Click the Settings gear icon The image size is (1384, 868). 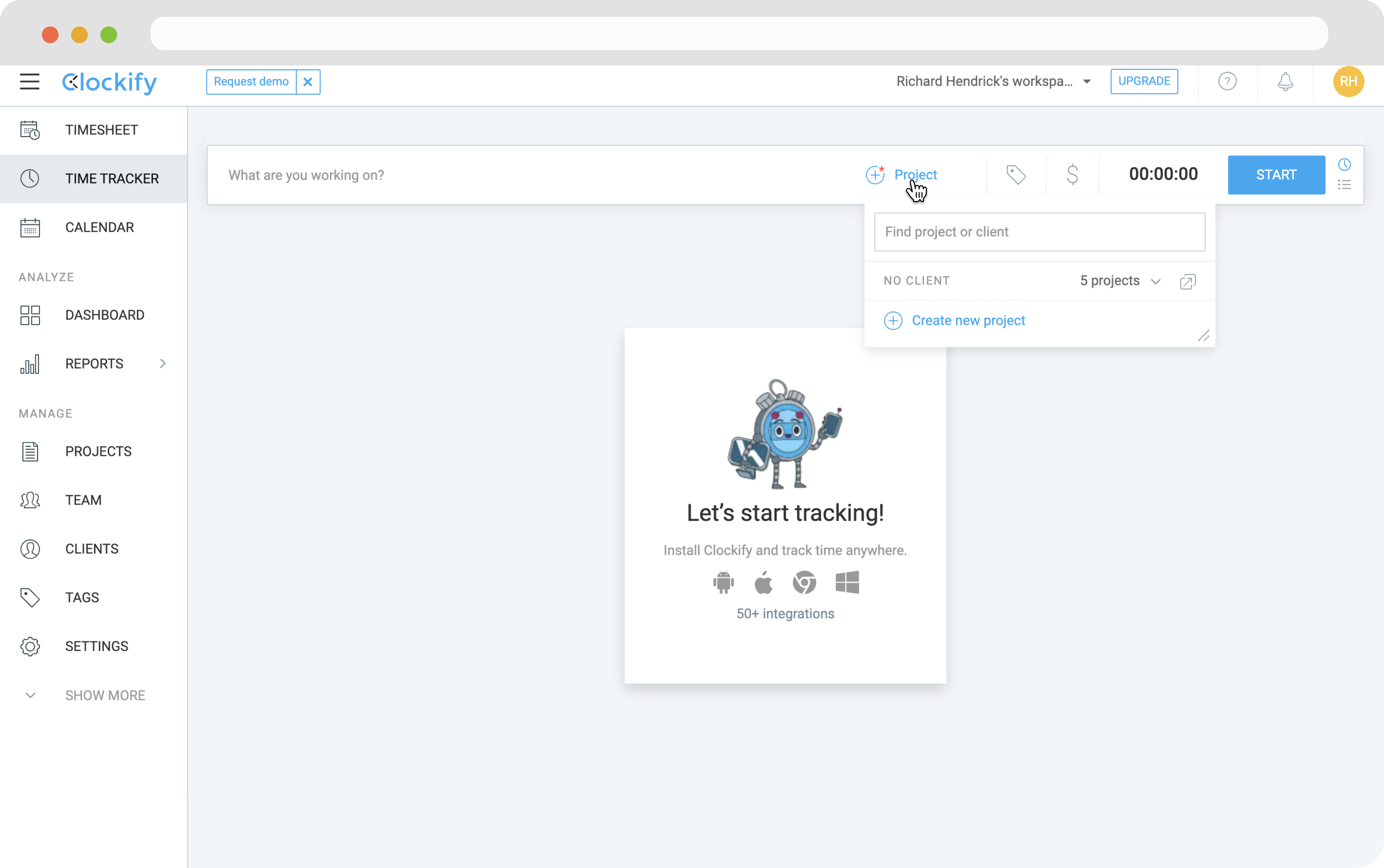(x=30, y=647)
